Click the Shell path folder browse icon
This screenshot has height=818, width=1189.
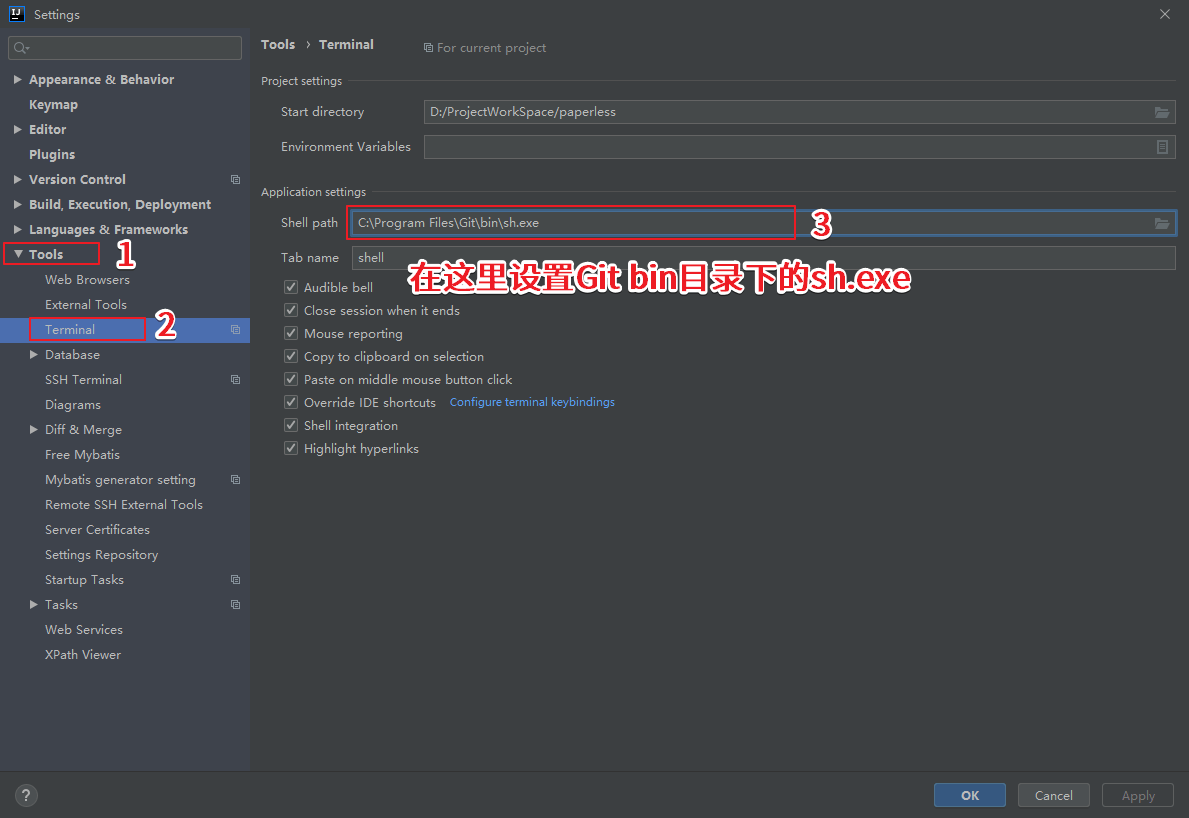click(1161, 223)
